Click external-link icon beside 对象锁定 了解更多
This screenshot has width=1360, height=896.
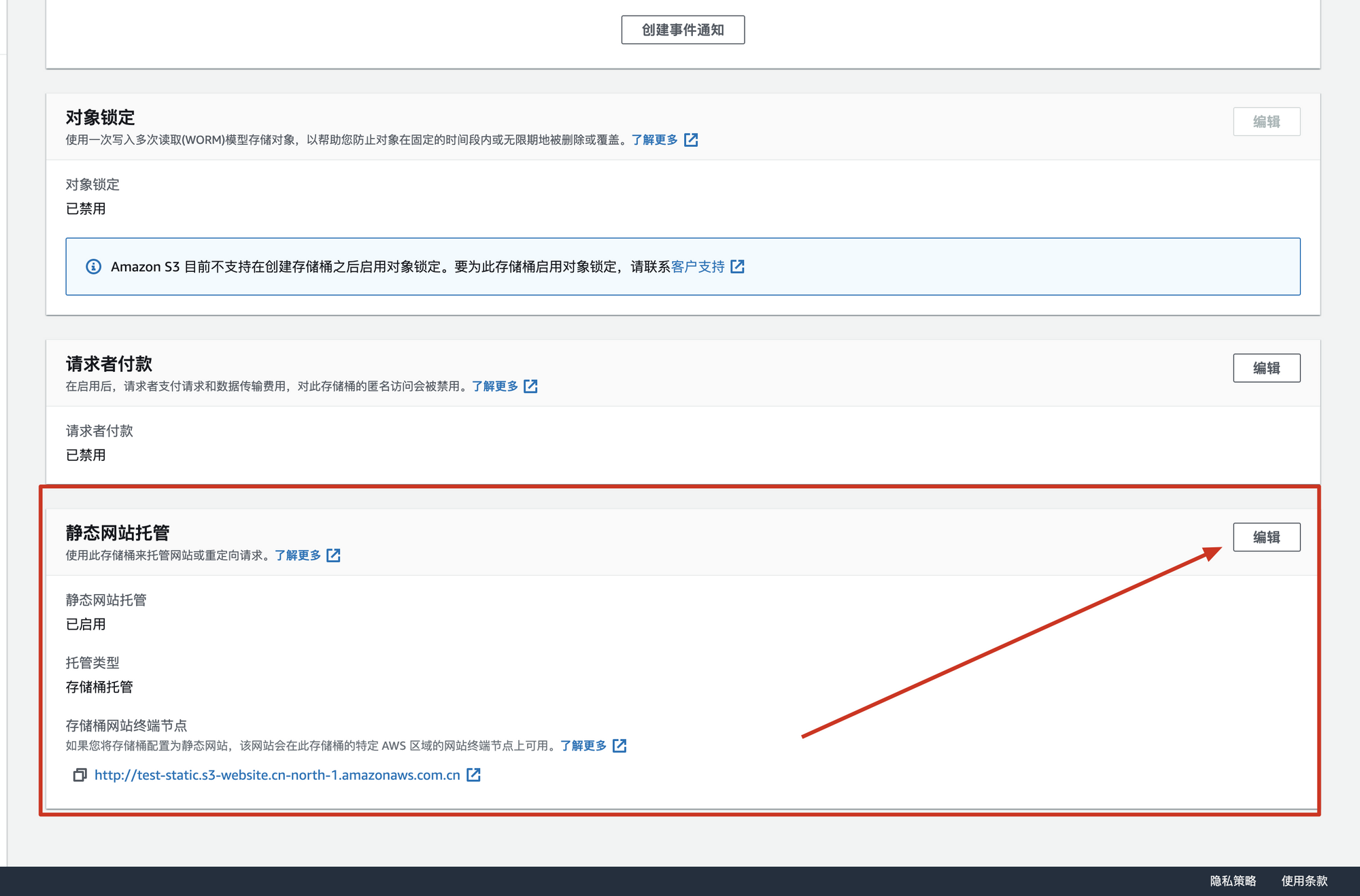click(x=691, y=140)
